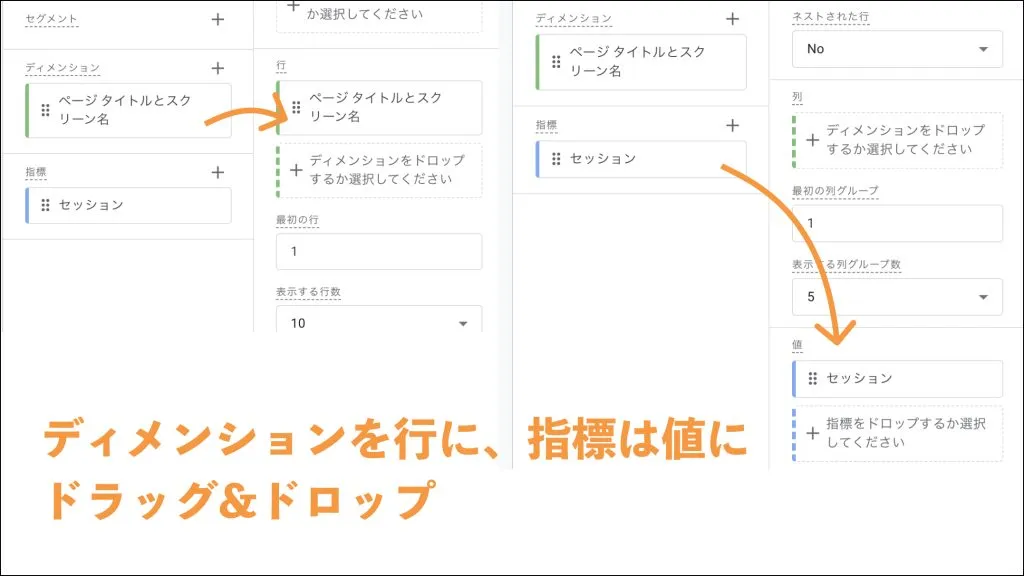Viewport: 1024px width, 576px height.
Task: Click the 最初の行 label
Action: point(297,220)
